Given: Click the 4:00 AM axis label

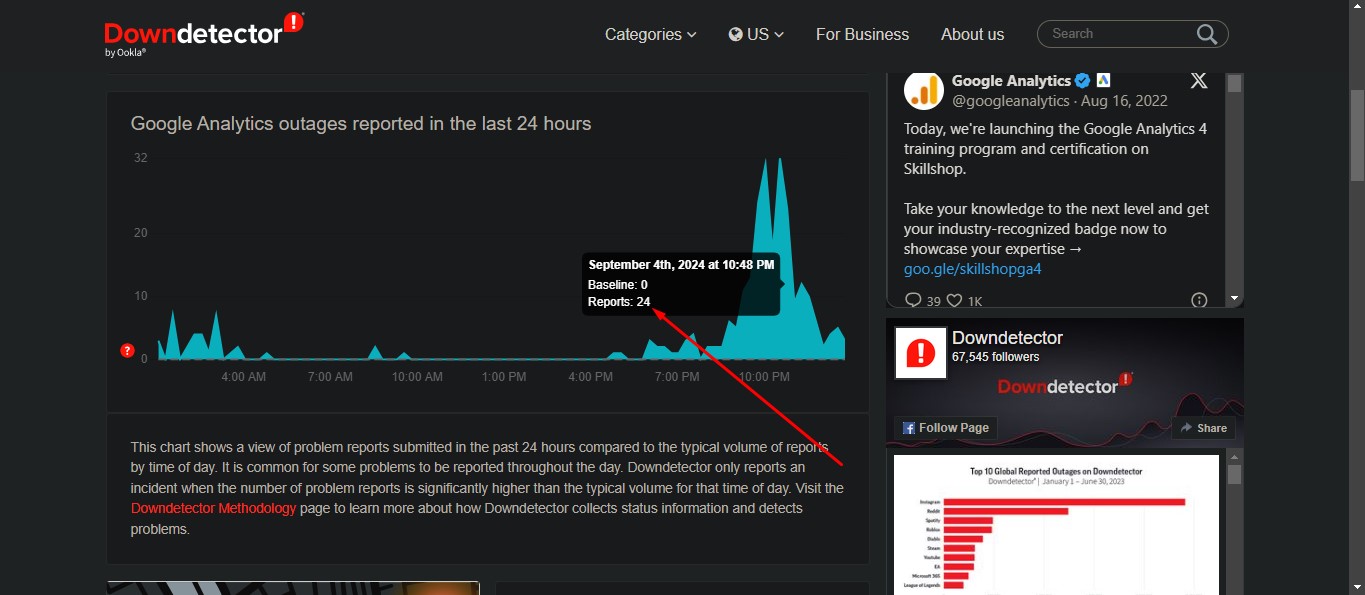Looking at the screenshot, I should 243,377.
